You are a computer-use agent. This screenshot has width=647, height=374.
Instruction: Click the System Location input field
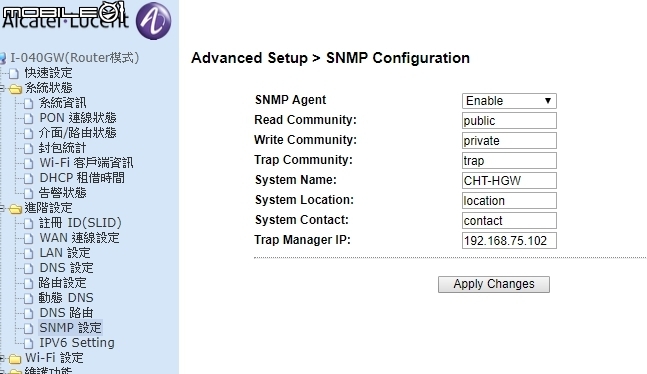(509, 201)
